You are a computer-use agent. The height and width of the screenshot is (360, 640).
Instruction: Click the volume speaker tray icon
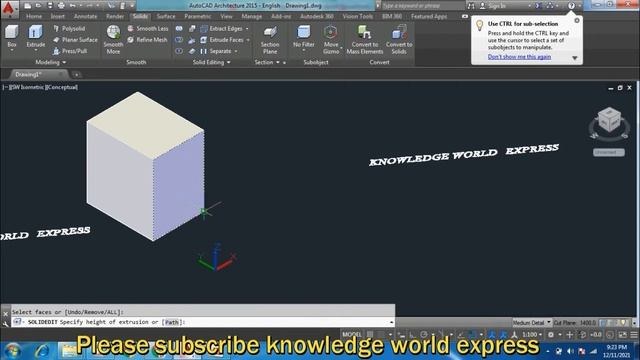coord(571,351)
